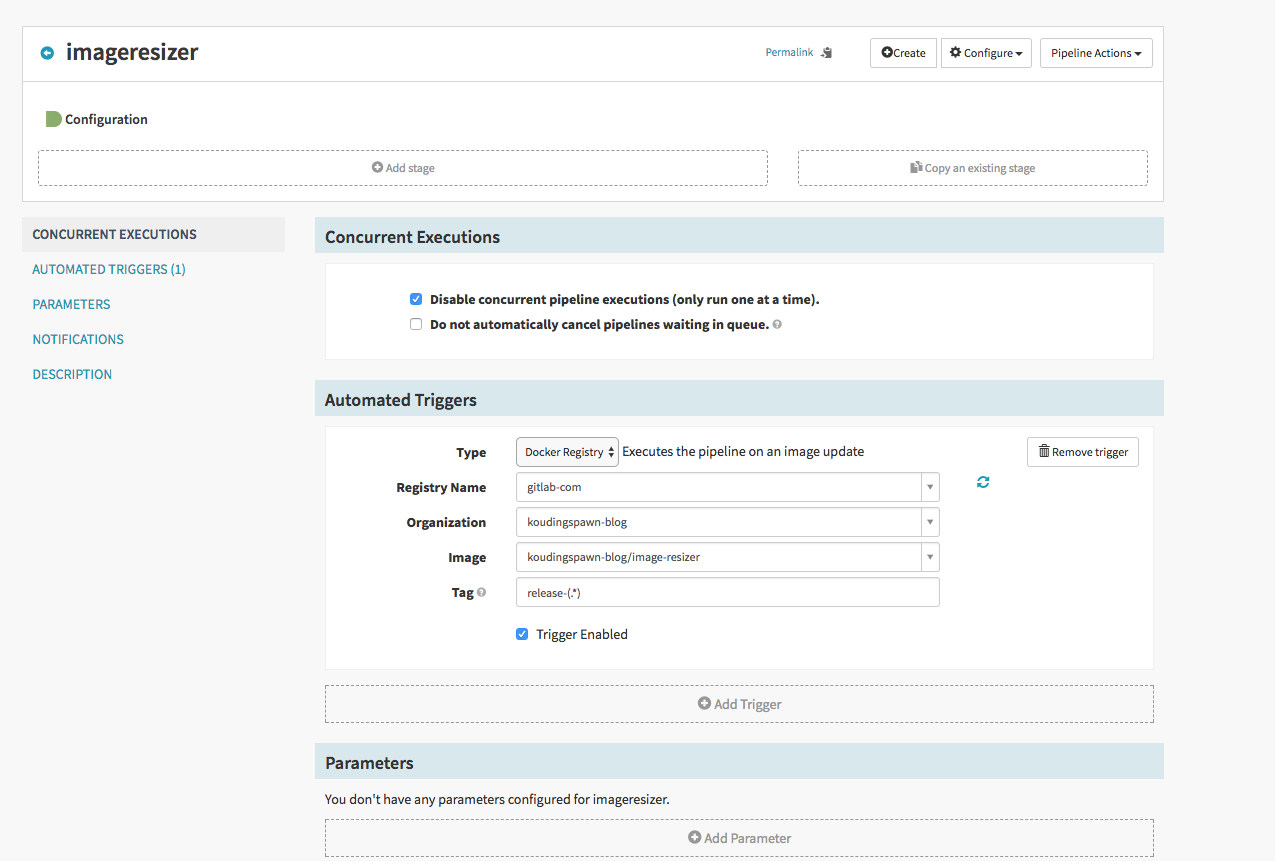Copy permalink using the clipboard icon
Image resolution: width=1275 pixels, height=861 pixels.
pos(826,53)
